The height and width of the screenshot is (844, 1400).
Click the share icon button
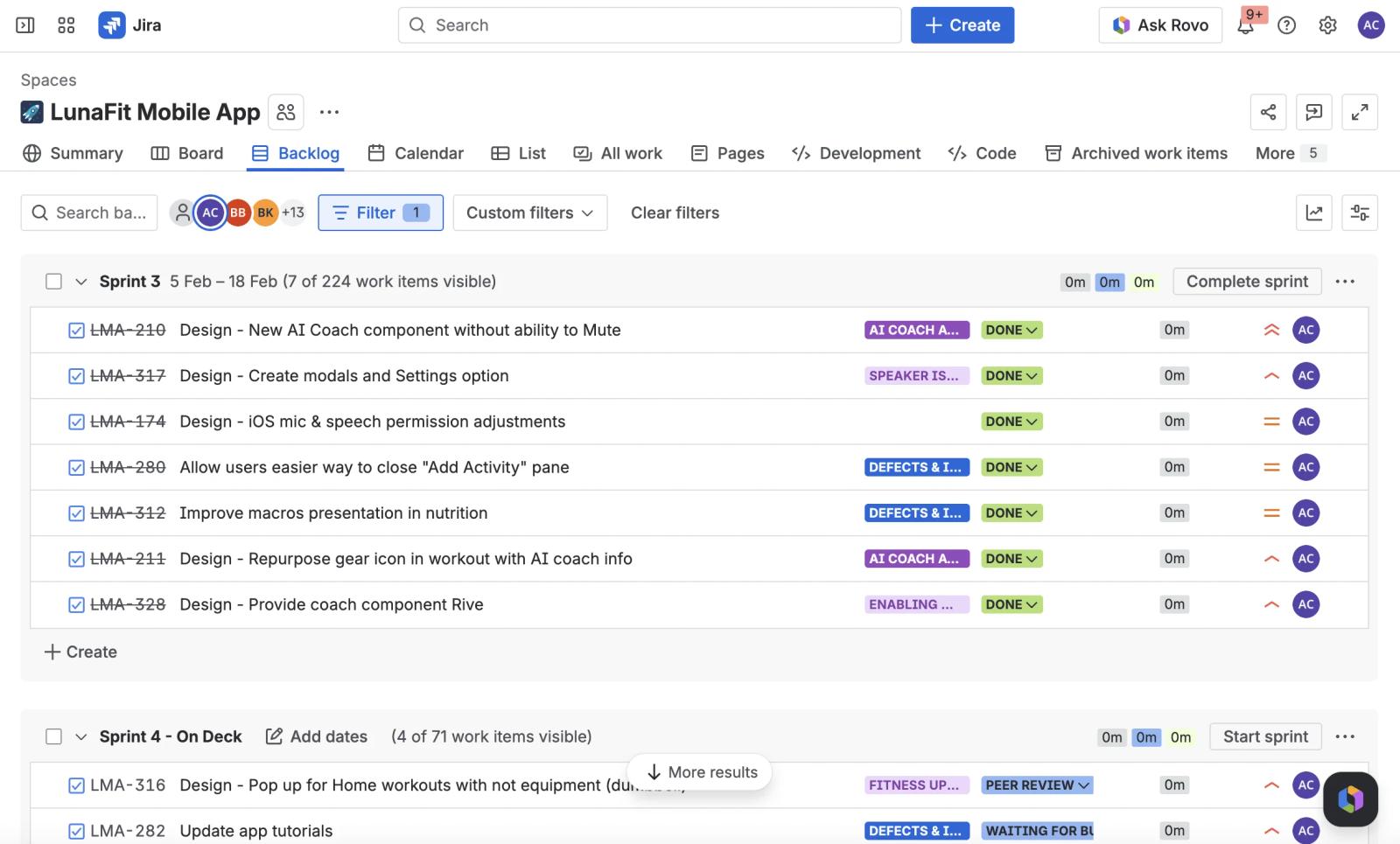[1268, 112]
